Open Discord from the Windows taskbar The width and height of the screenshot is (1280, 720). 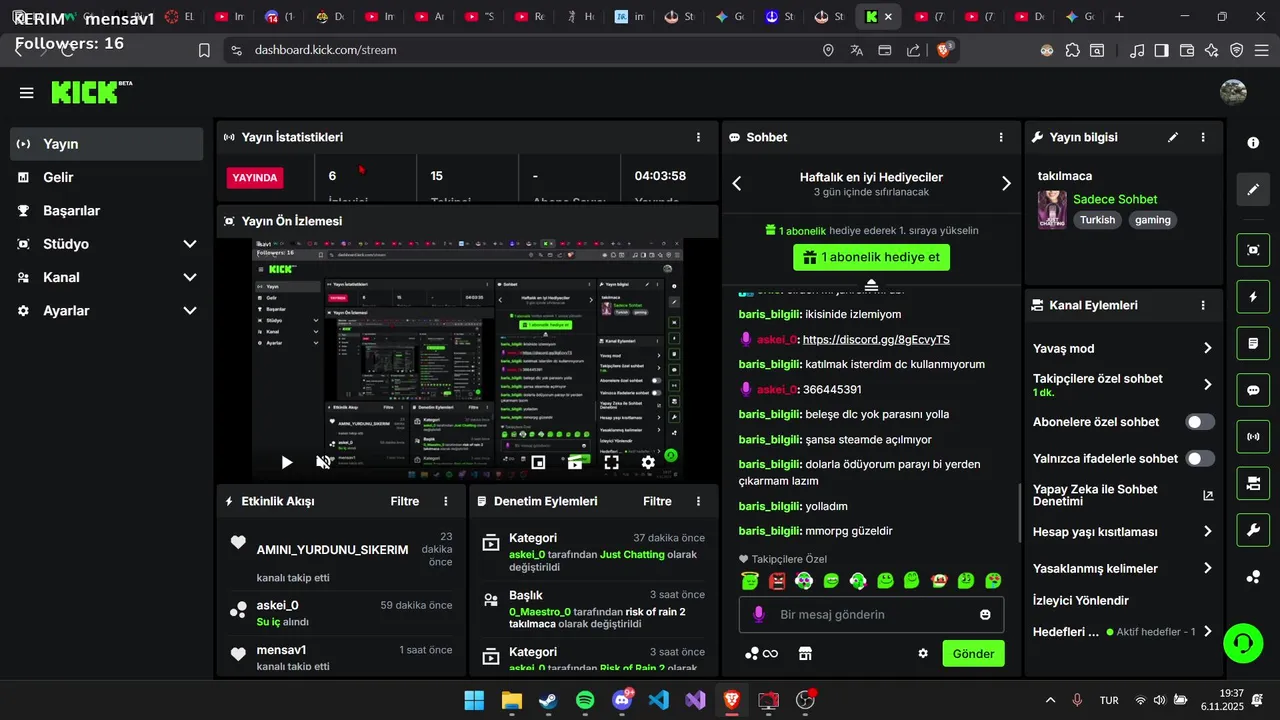coord(622,700)
